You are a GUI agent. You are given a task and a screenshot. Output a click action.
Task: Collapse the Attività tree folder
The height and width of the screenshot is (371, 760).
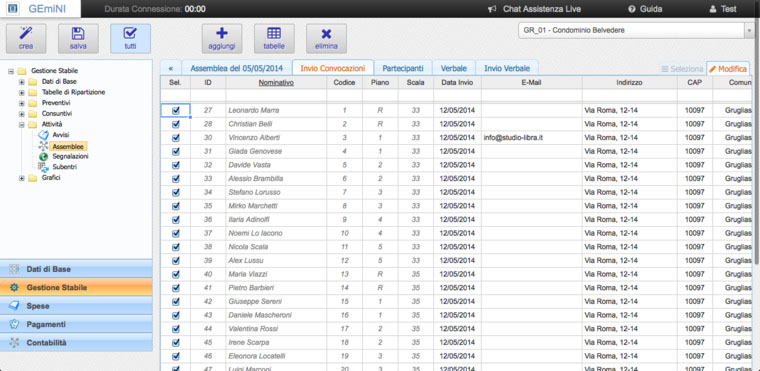point(21,125)
